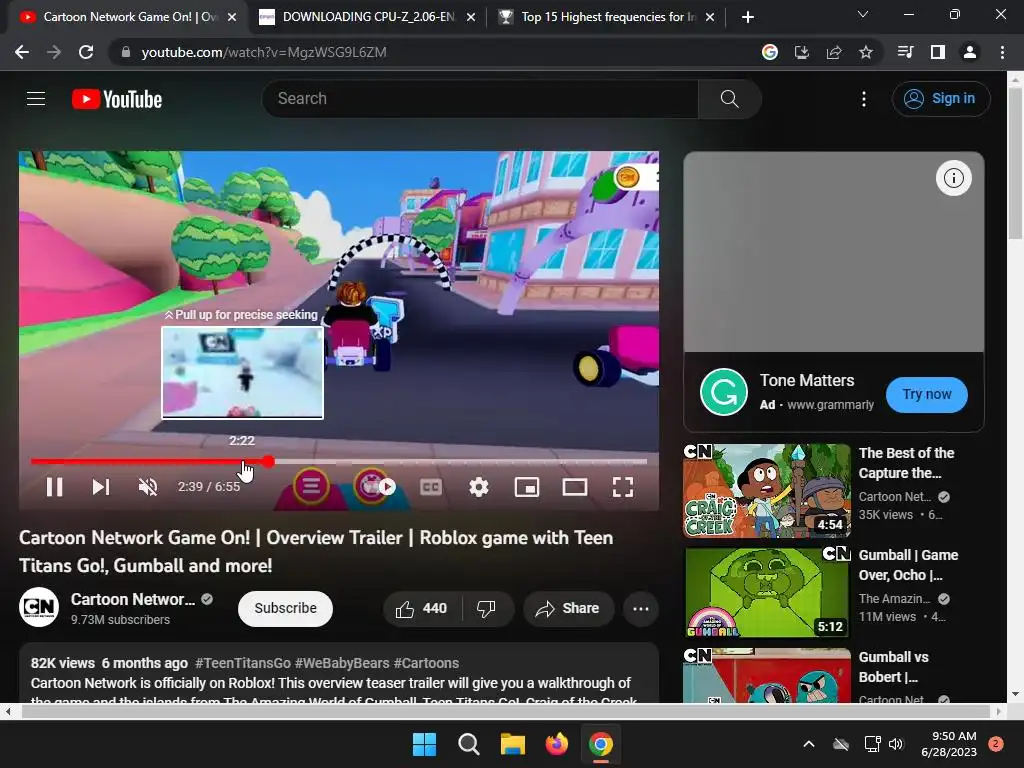
Task: Click #TeenTitansGo hashtag
Action: point(243,663)
